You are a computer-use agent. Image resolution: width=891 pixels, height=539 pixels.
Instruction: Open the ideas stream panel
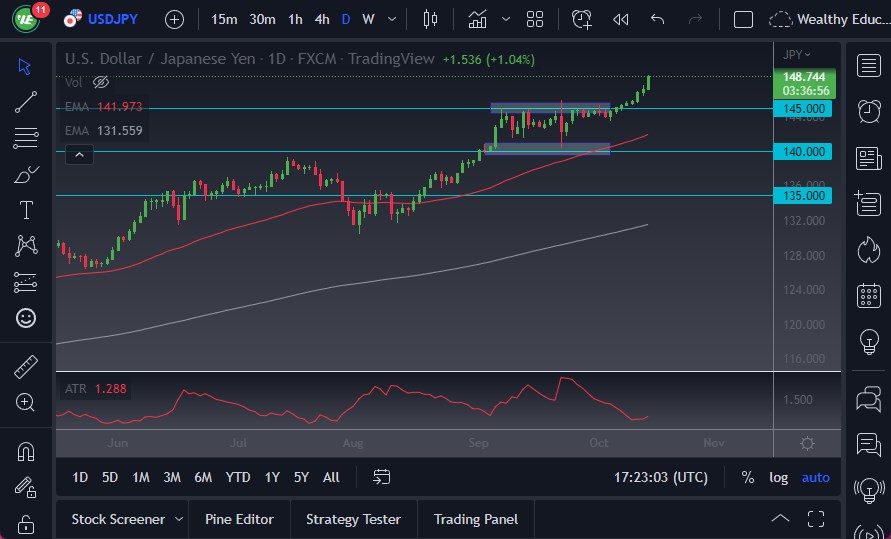tap(869, 490)
